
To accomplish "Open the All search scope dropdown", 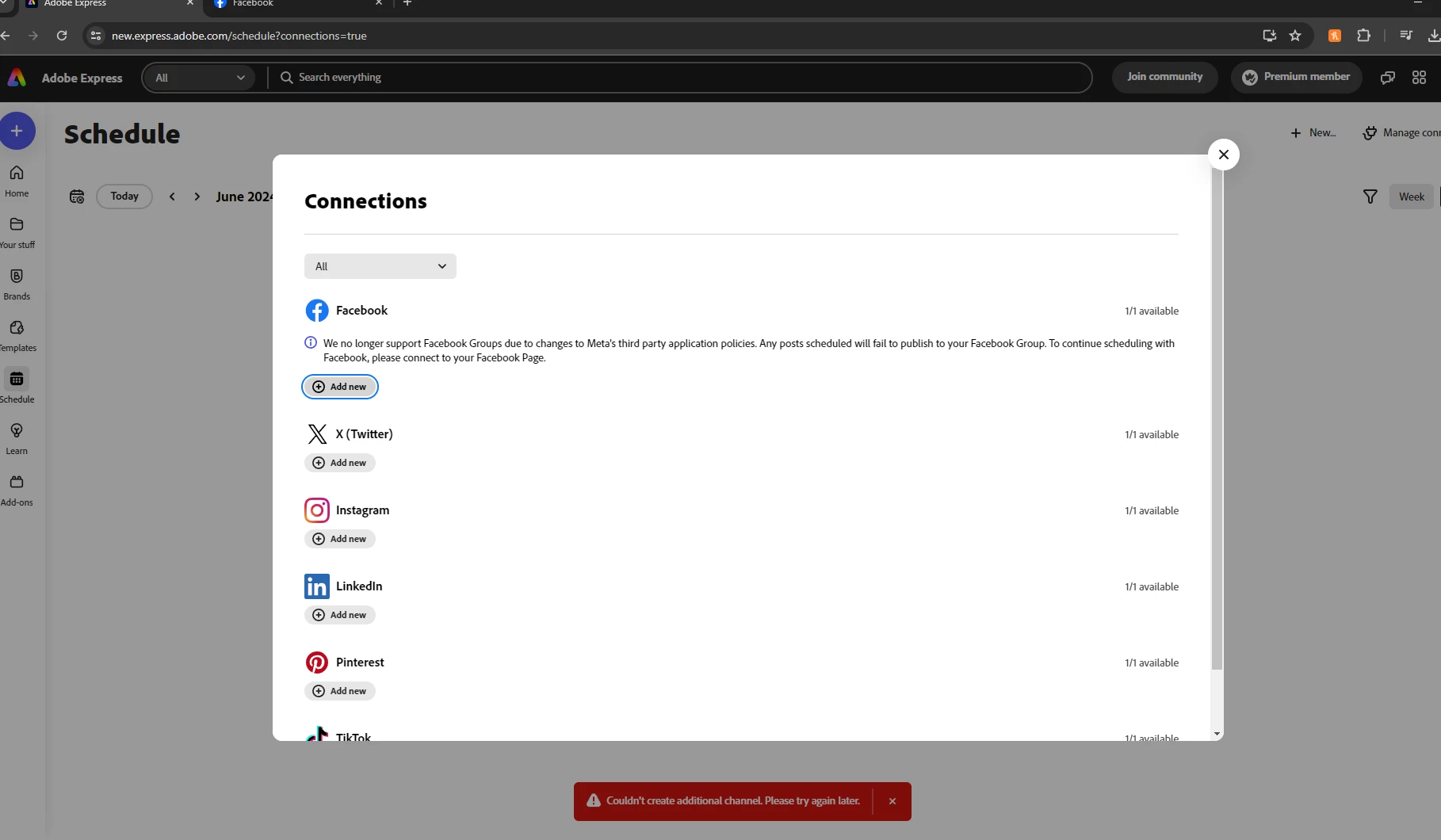I will 200,78.
